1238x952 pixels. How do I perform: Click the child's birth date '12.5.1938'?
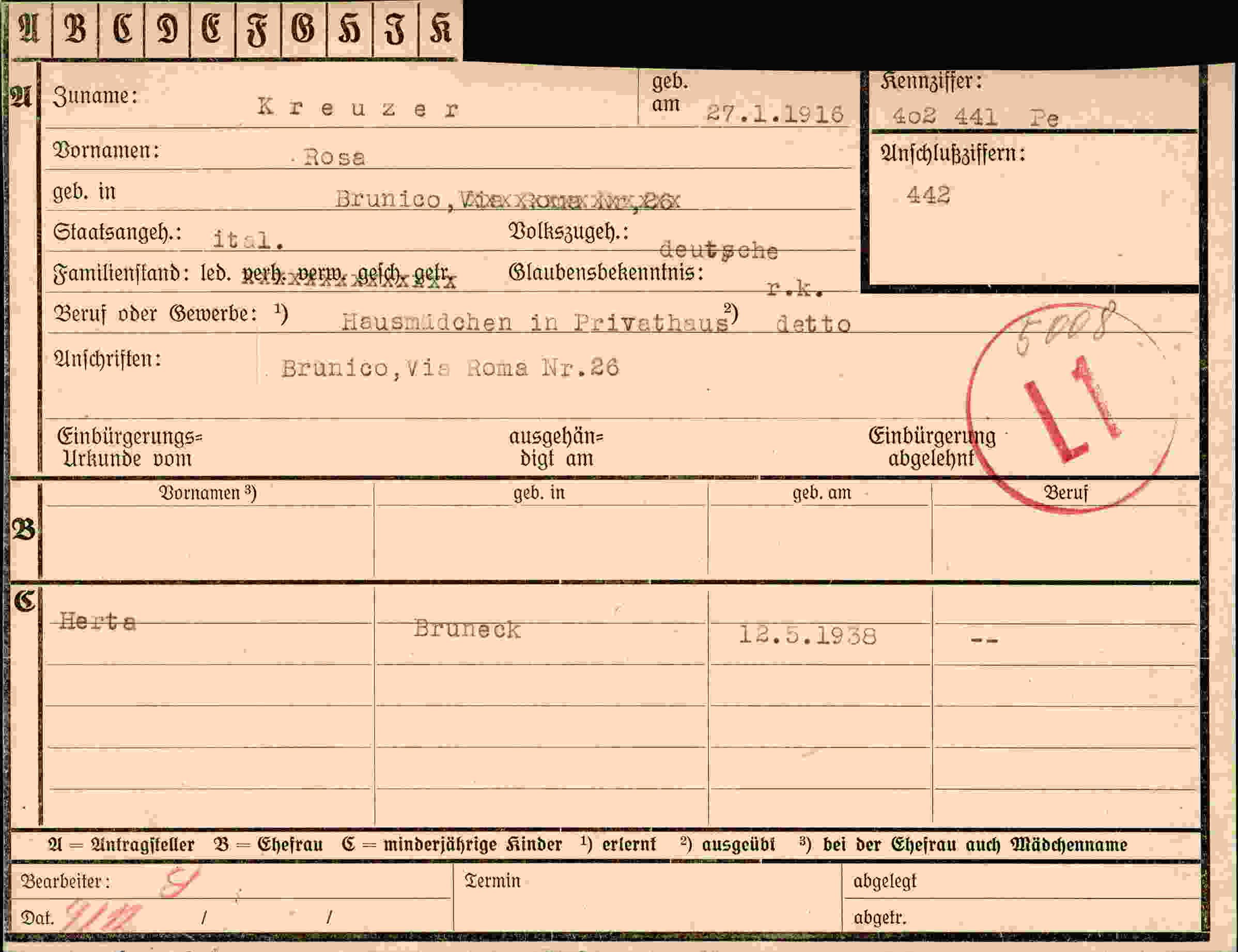pos(808,635)
